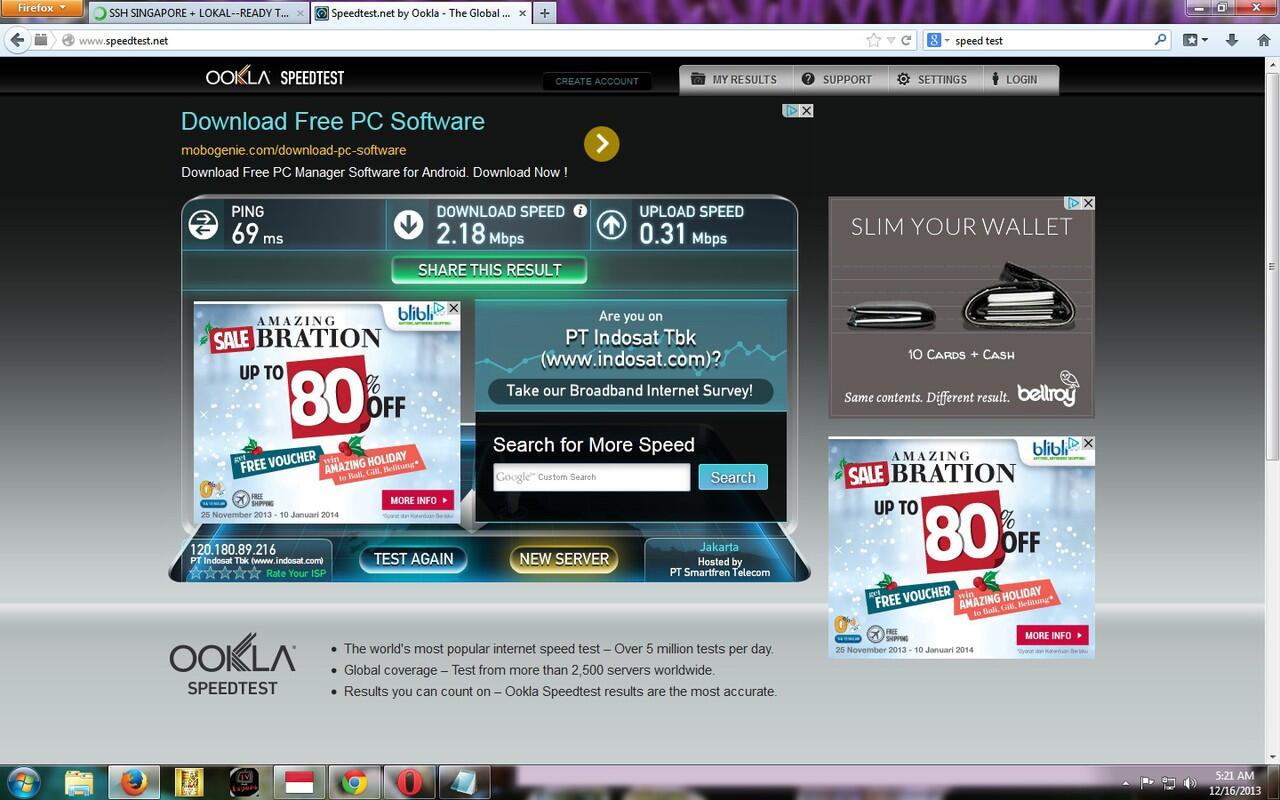The image size is (1280, 800).
Task: Click TEST AGAIN button
Action: [x=414, y=559]
